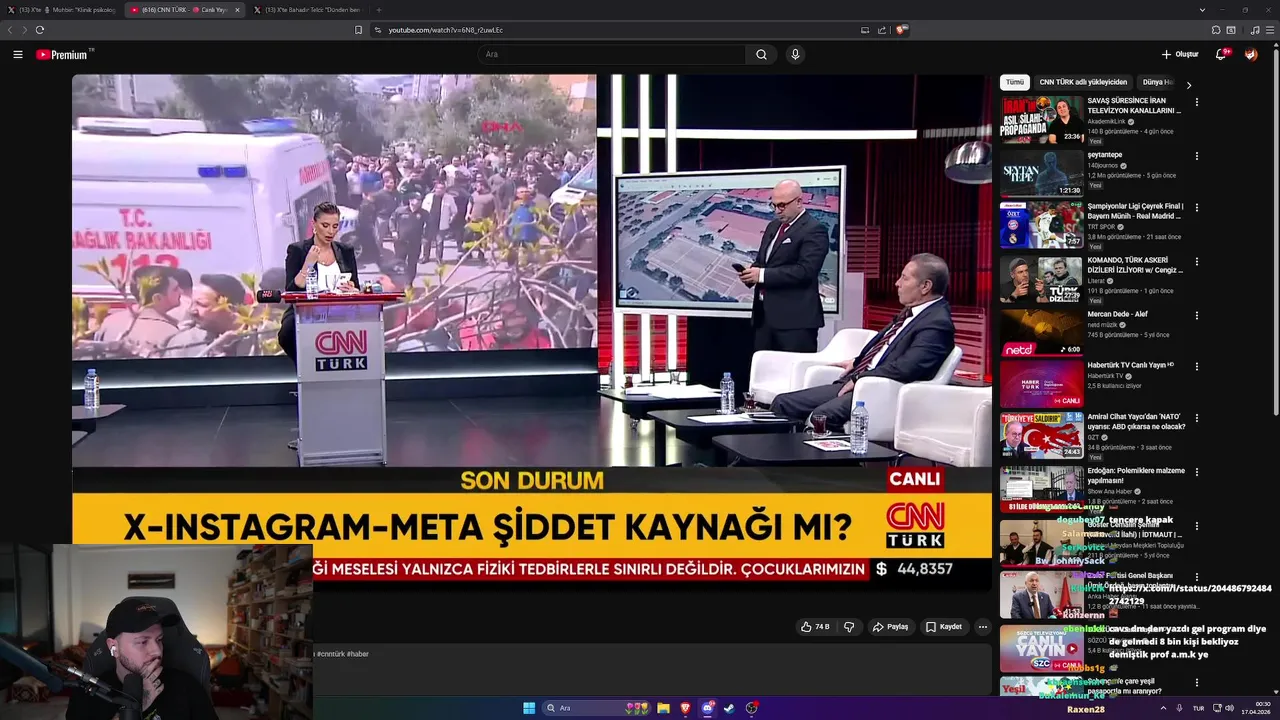Open a new browser tab
Screen dimensions: 1280x720
click(378, 9)
